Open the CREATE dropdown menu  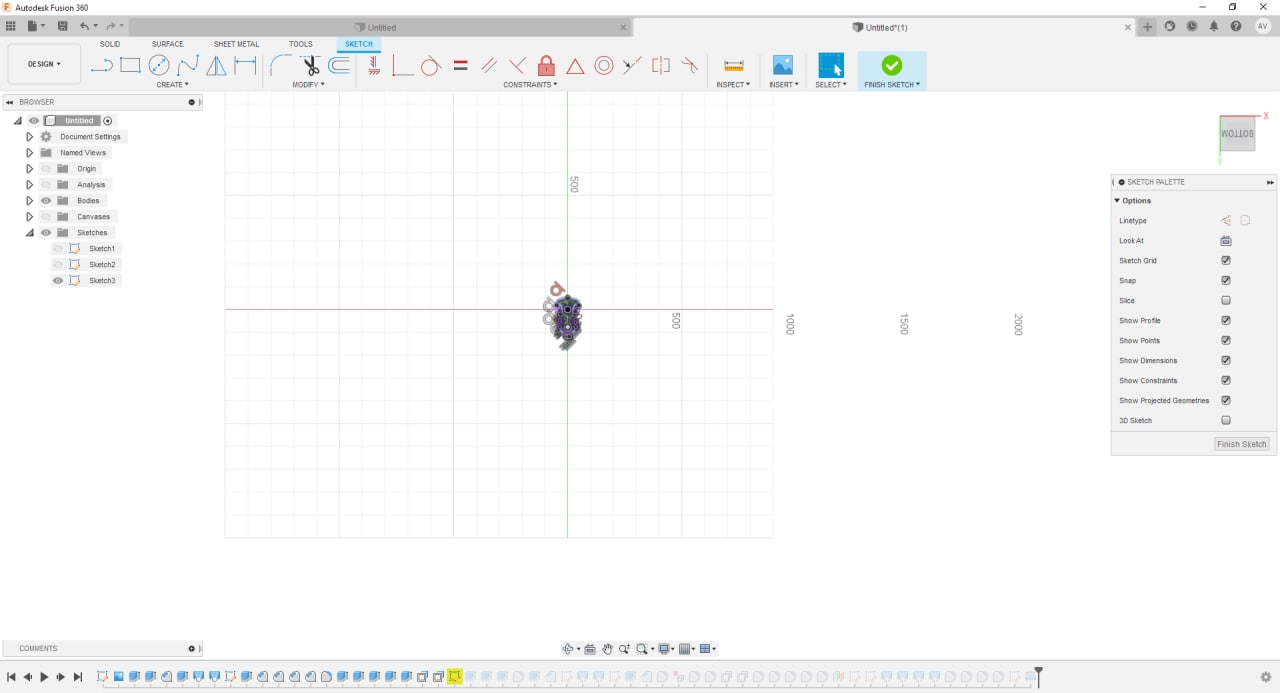[x=172, y=85]
